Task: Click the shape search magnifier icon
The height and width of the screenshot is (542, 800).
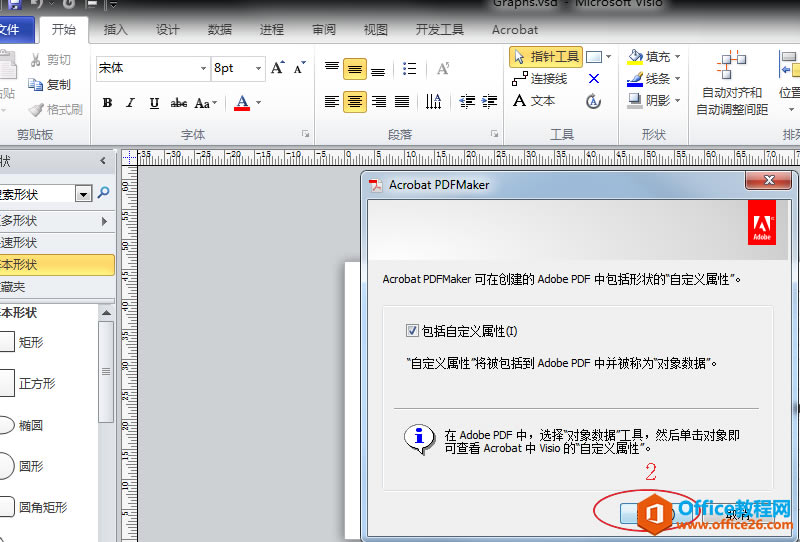Action: (x=103, y=193)
